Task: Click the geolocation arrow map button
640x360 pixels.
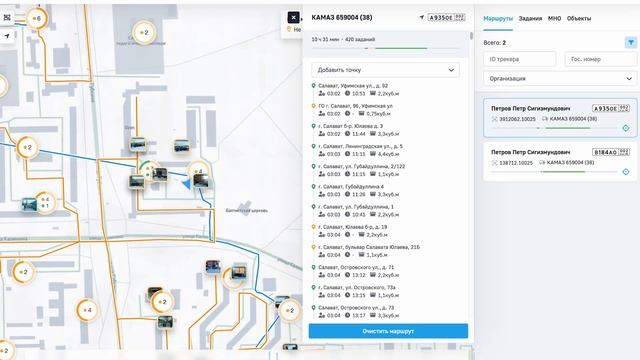Action: pyautogui.click(x=7, y=36)
